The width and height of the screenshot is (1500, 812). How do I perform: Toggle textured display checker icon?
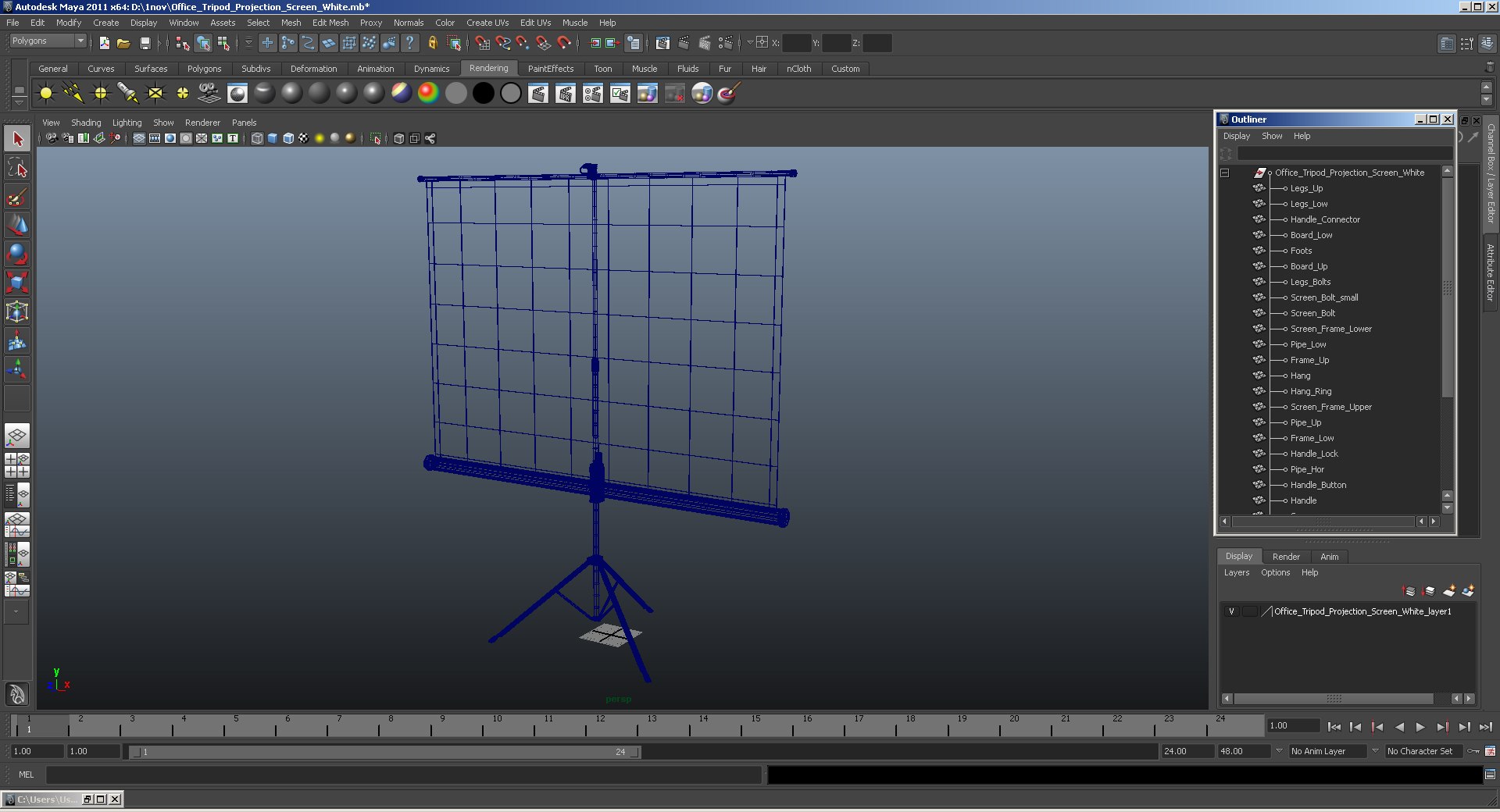click(x=304, y=138)
